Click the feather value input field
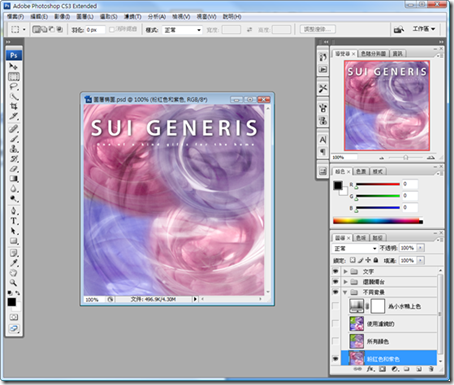The width and height of the screenshot is (454, 385). coord(95,30)
